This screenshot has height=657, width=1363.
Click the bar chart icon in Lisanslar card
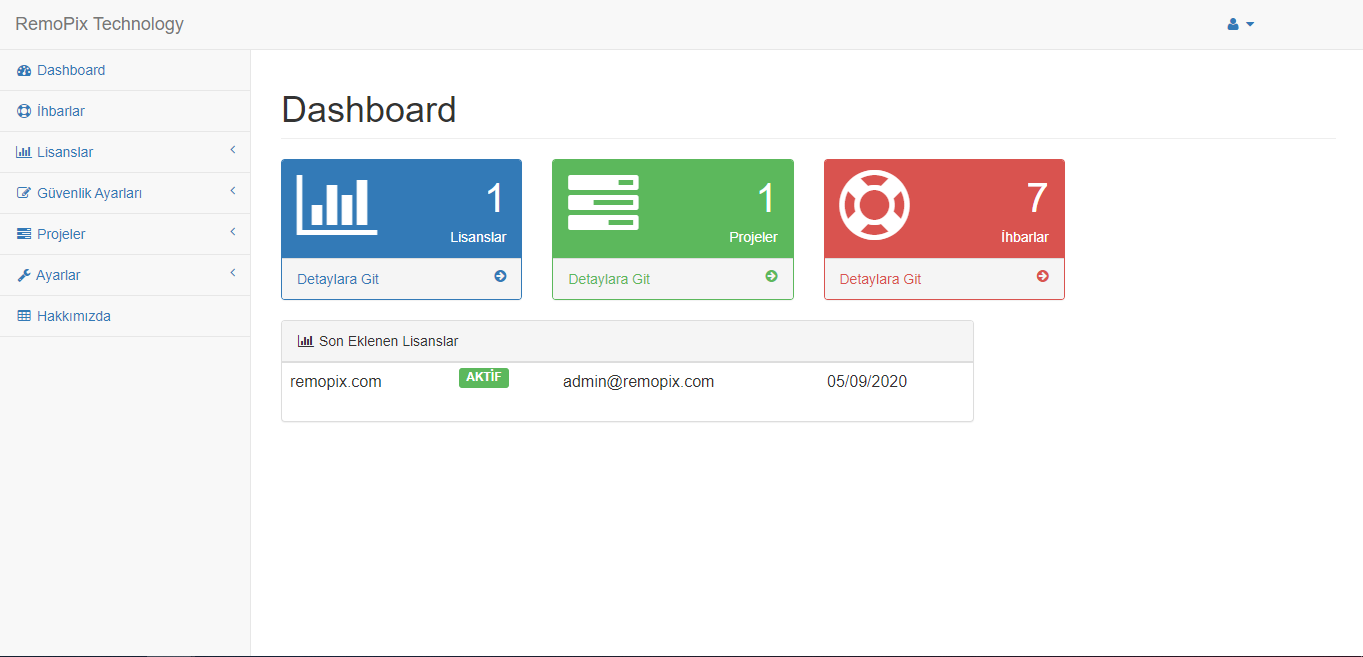pyautogui.click(x=337, y=205)
